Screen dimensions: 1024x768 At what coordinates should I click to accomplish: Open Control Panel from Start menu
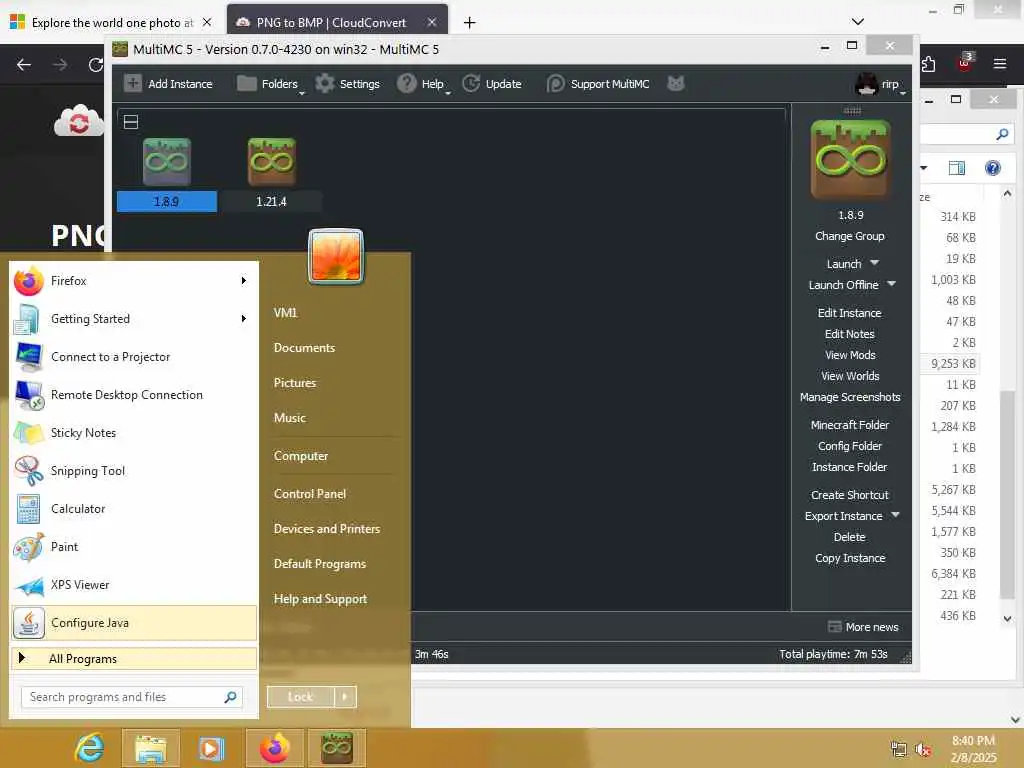[310, 494]
